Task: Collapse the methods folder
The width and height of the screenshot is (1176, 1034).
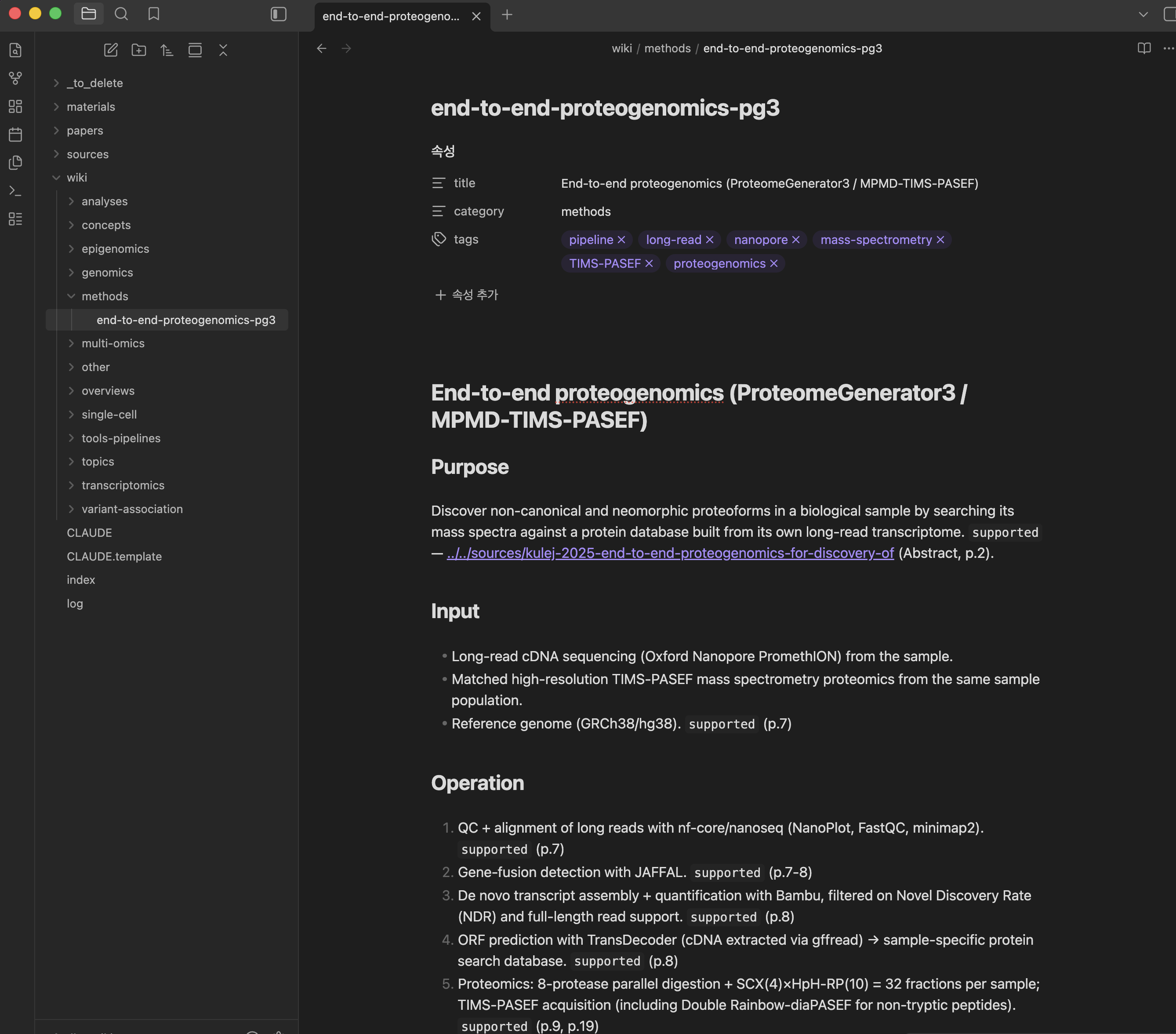Action: pos(71,296)
